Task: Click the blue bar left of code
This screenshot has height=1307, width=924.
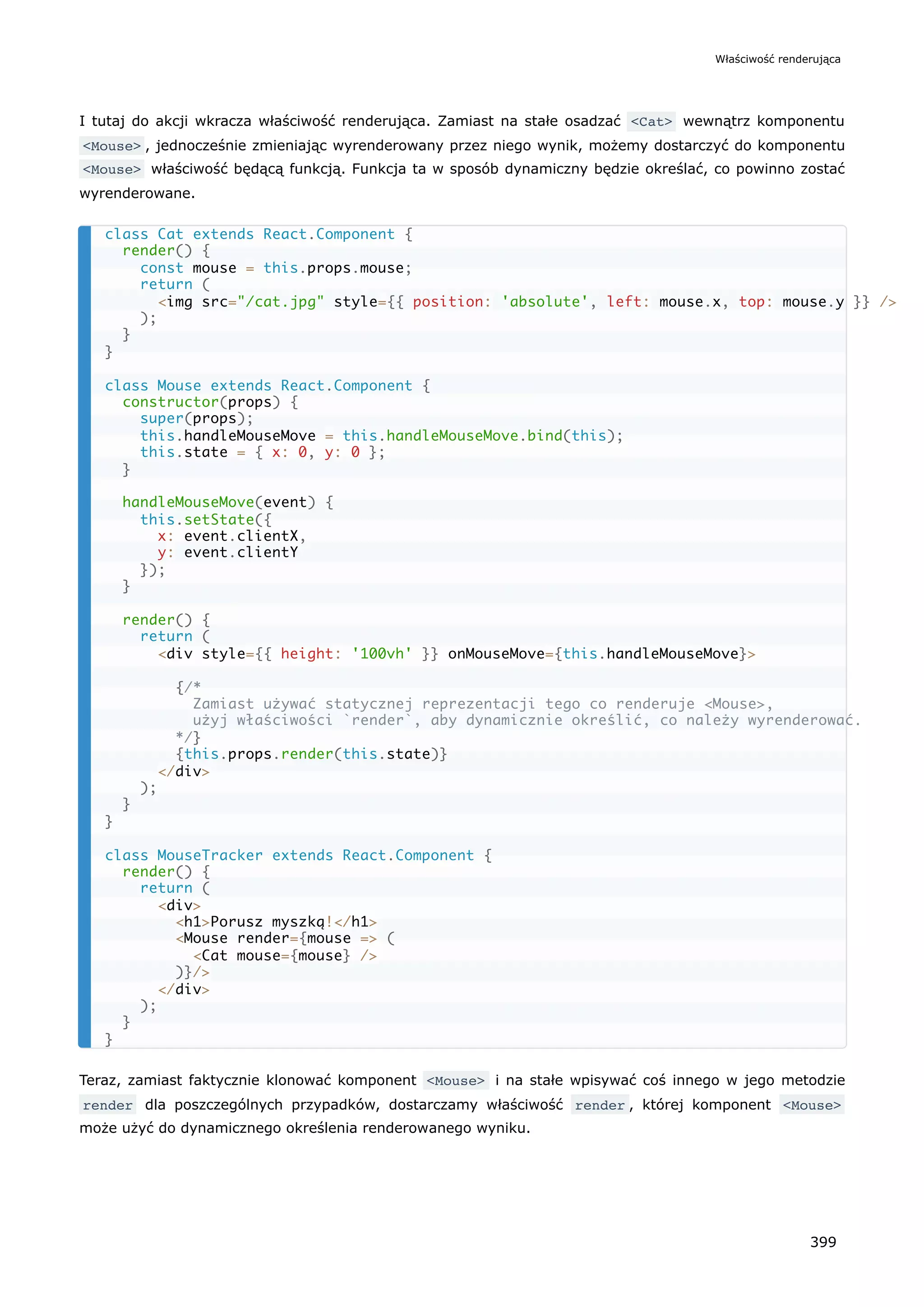Action: coord(85,636)
